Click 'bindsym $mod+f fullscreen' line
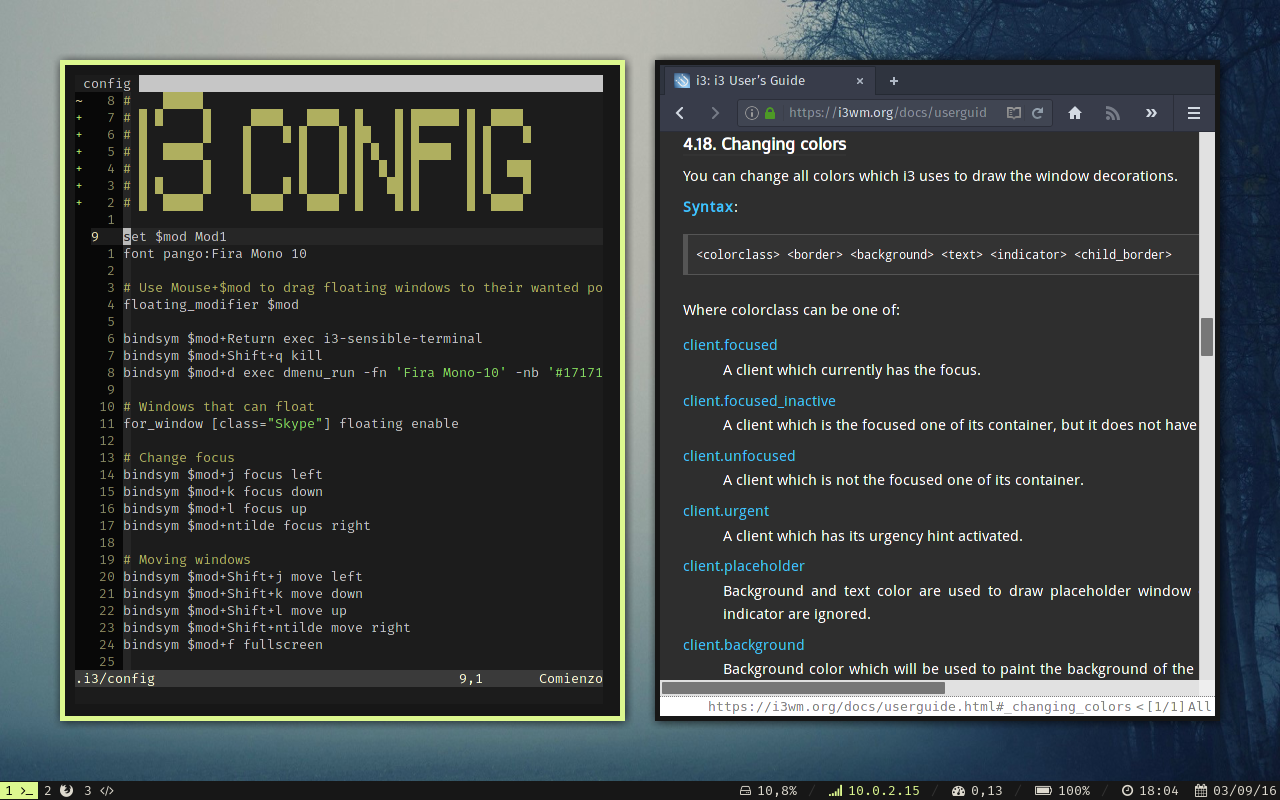1280x800 pixels. (223, 645)
